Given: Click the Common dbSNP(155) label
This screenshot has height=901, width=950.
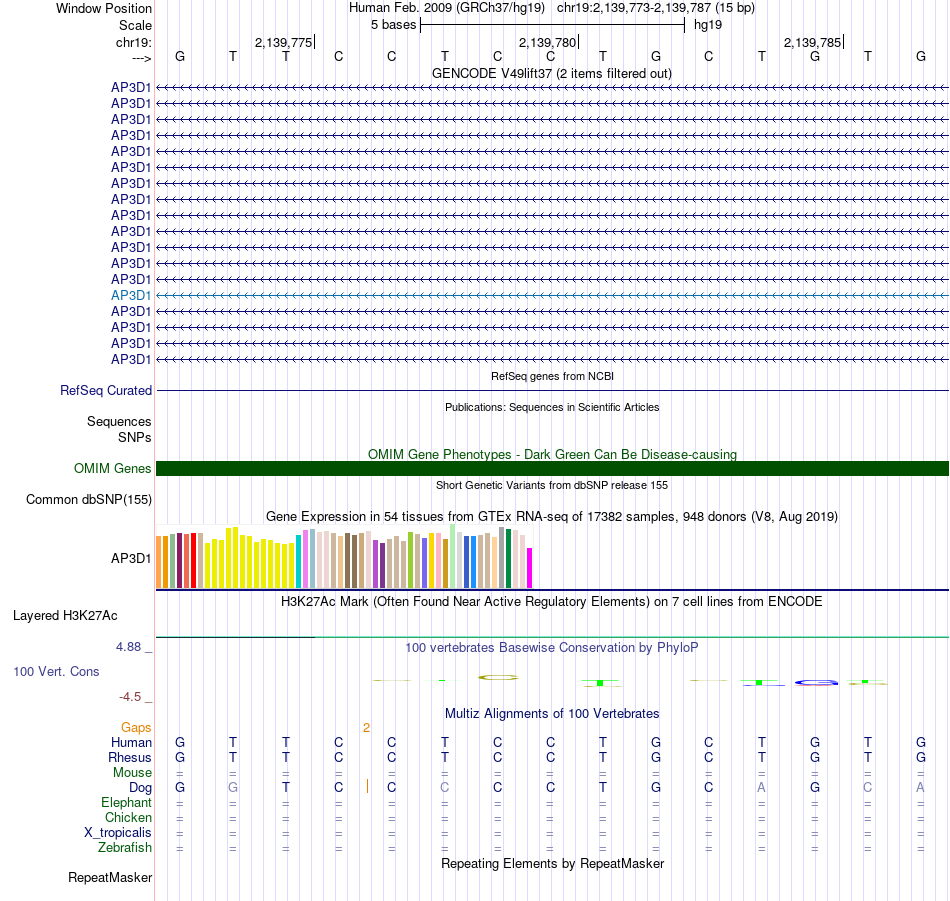Looking at the screenshot, I should point(88,499).
